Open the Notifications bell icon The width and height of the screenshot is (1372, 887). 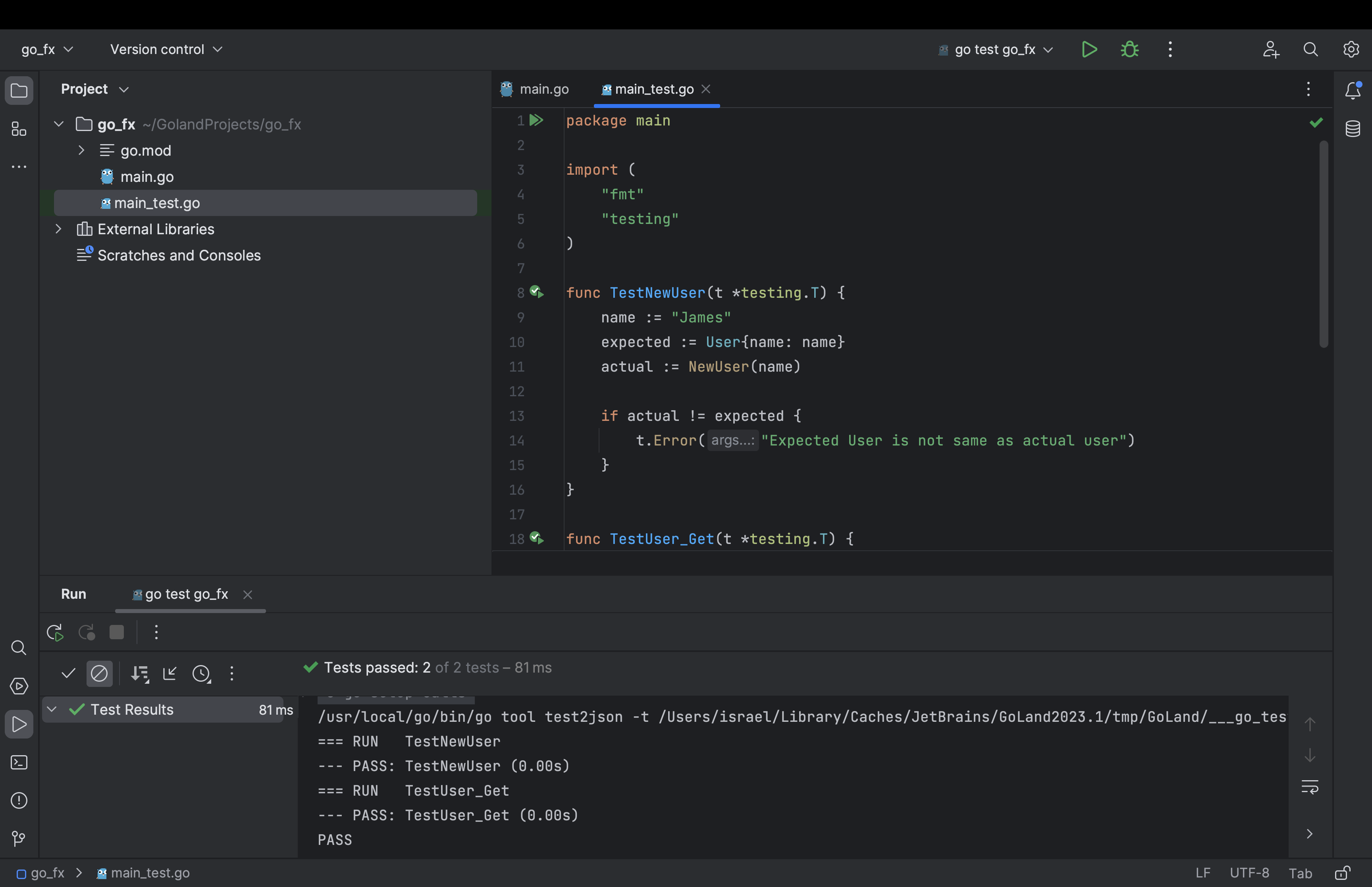click(x=1353, y=91)
